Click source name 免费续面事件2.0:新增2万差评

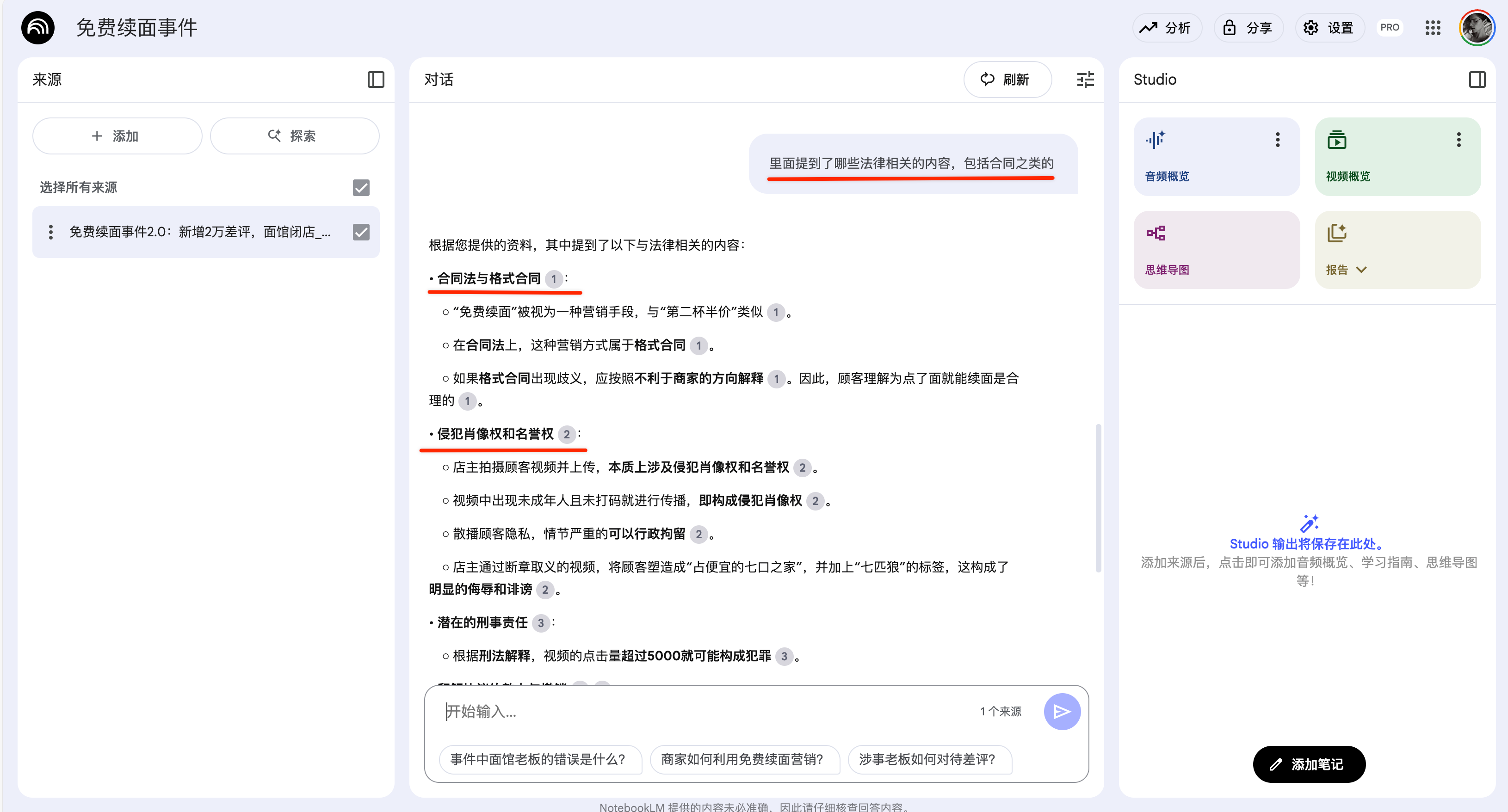200,232
